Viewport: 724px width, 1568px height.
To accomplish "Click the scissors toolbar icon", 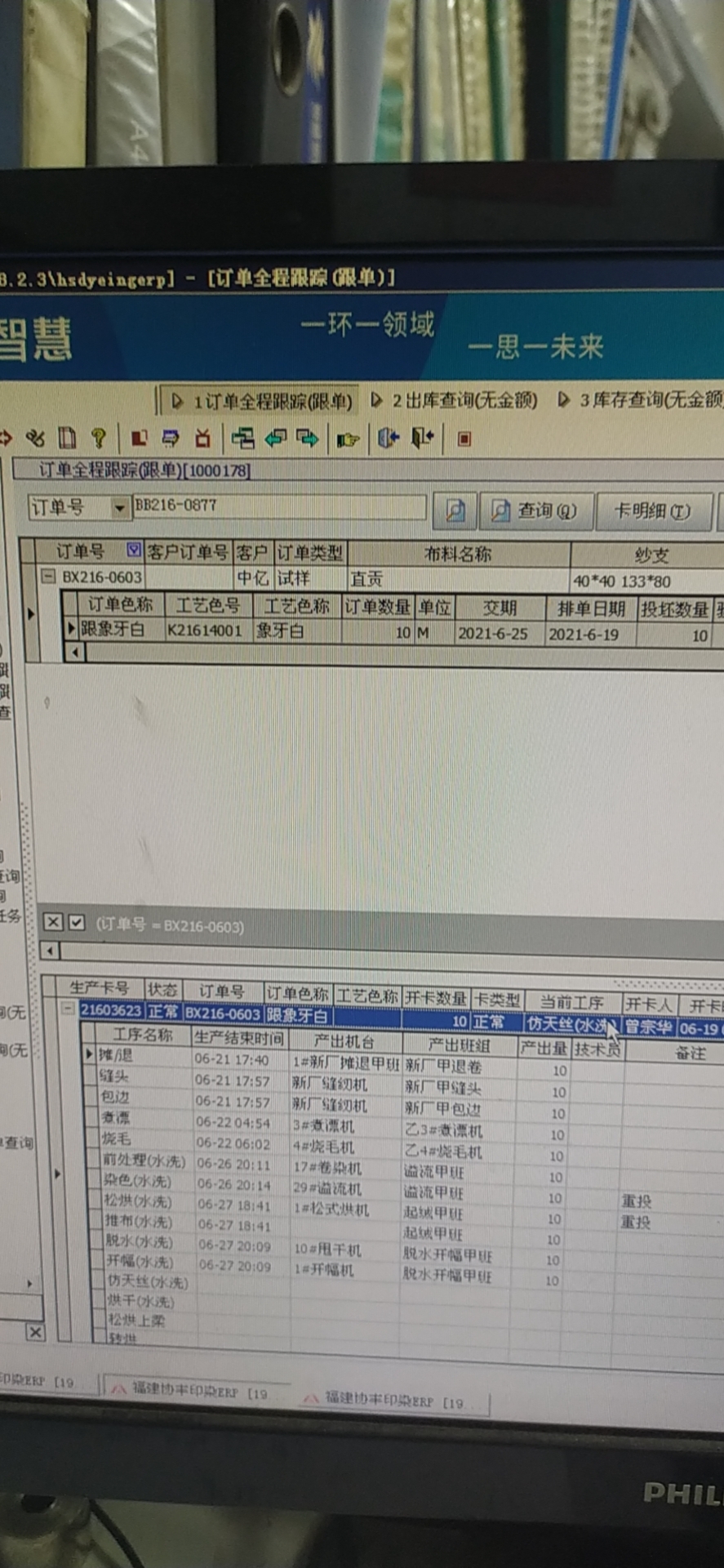I will [x=35, y=439].
